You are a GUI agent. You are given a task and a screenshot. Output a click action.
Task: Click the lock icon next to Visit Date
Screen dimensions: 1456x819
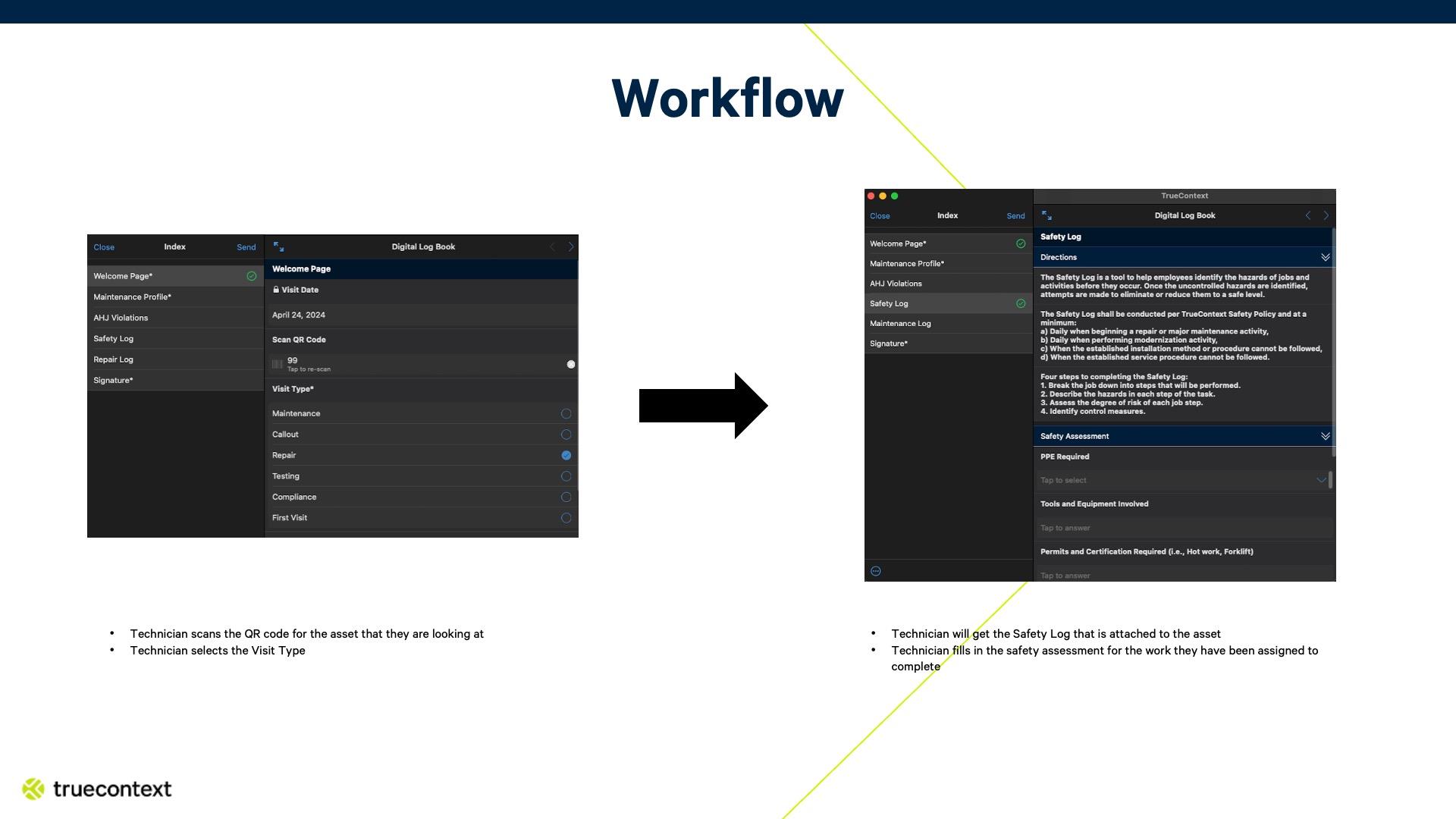pyautogui.click(x=275, y=290)
